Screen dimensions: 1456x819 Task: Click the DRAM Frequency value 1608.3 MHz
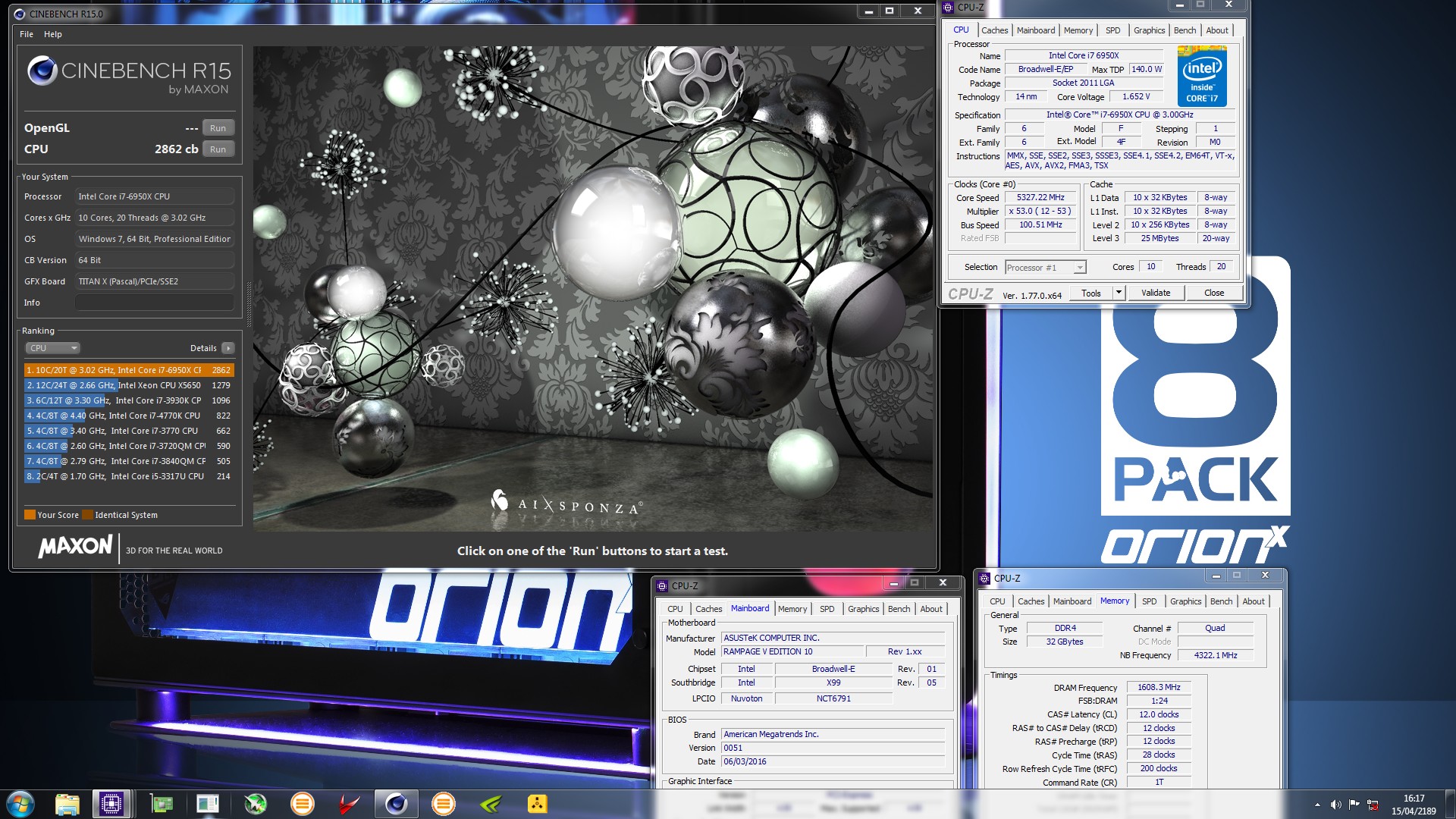click(x=1159, y=687)
